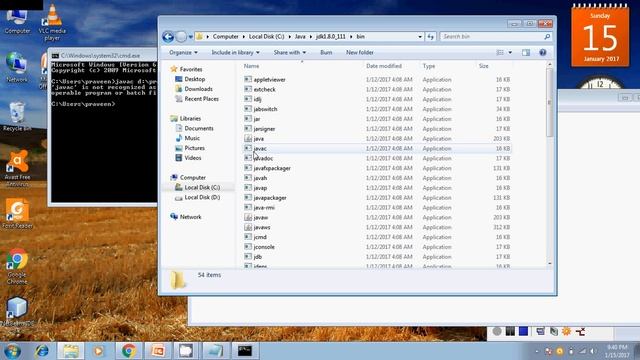Open Network desktop icon

[x=17, y=67]
